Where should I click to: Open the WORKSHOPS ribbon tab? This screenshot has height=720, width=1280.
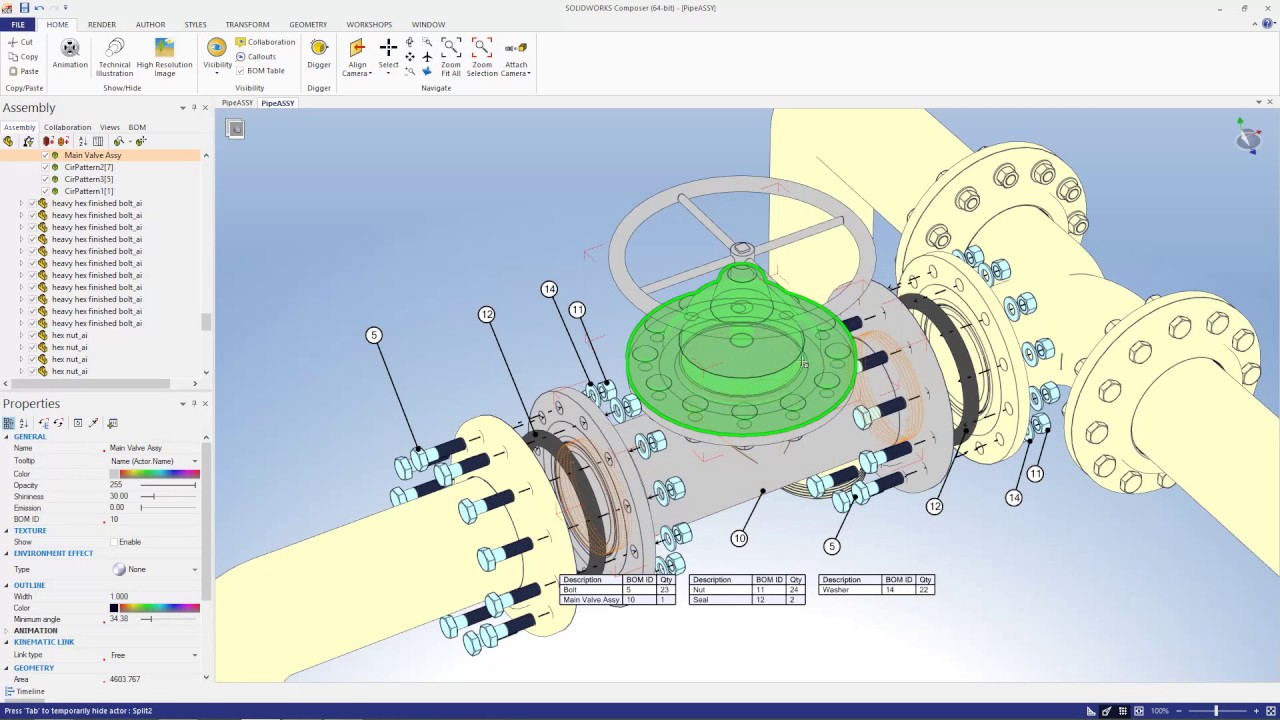click(369, 24)
